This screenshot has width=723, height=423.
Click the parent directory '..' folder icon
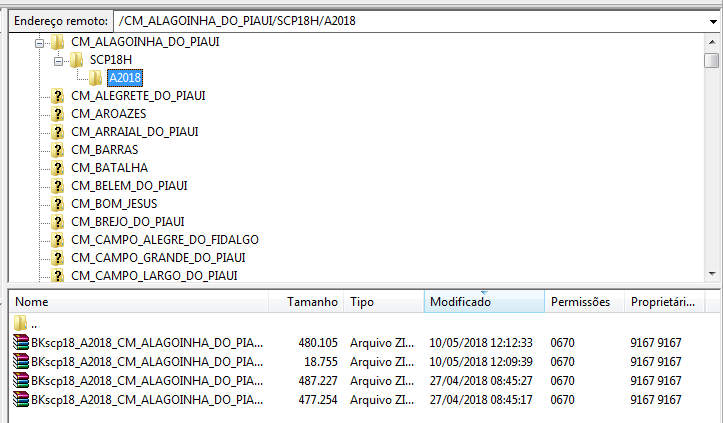pos(20,323)
